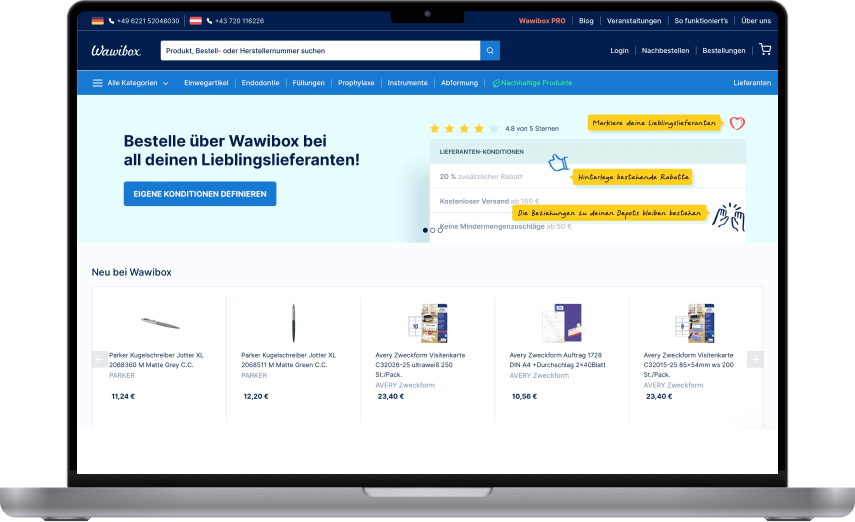The image size is (855, 522).
Task: Click the fourth rating star
Action: pos(479,129)
